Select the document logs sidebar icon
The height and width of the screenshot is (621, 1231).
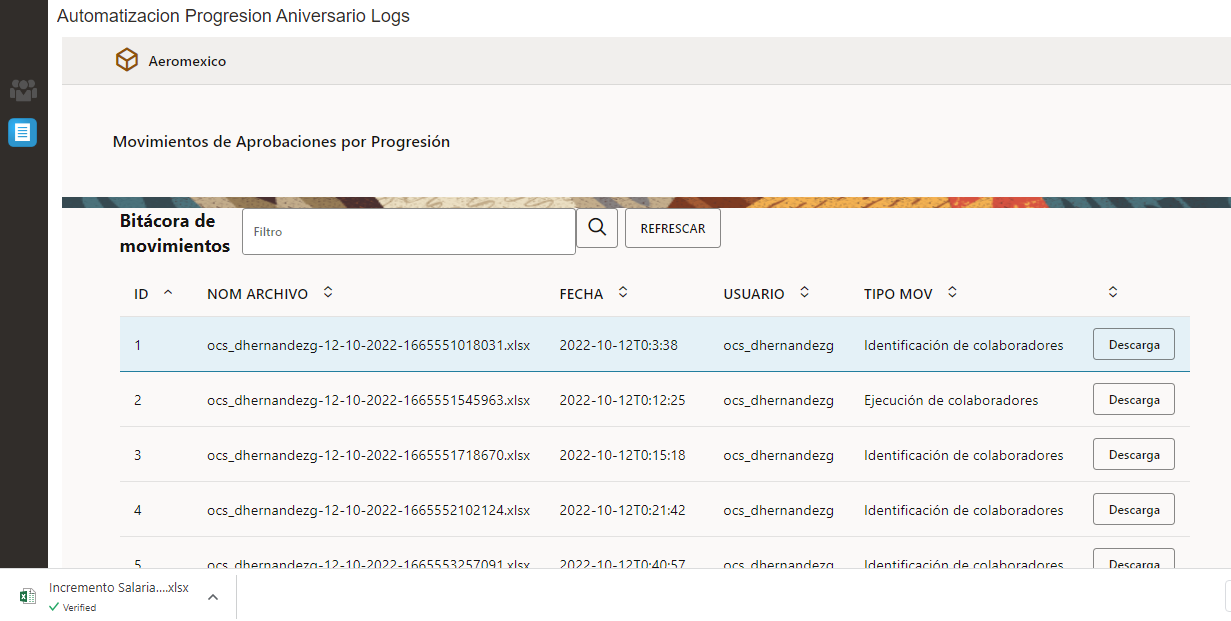tap(23, 132)
